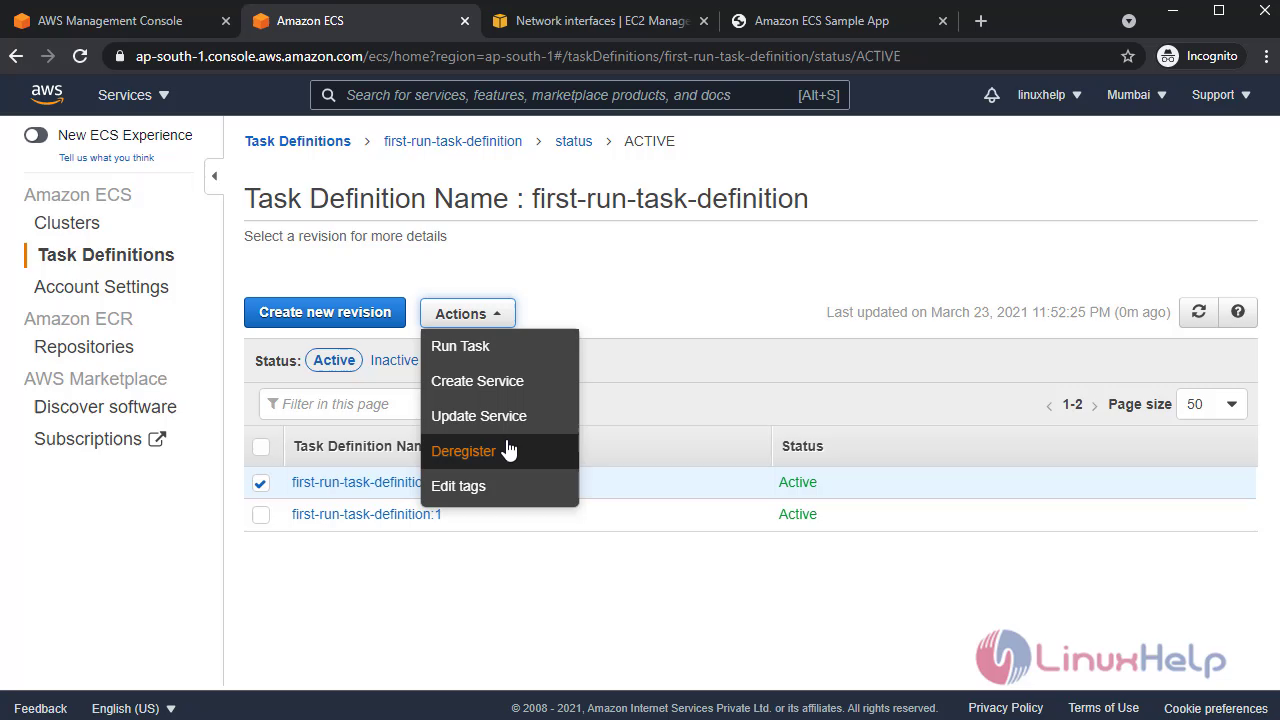The width and height of the screenshot is (1280, 720).
Task: Click the browser reload icon
Action: [80, 56]
